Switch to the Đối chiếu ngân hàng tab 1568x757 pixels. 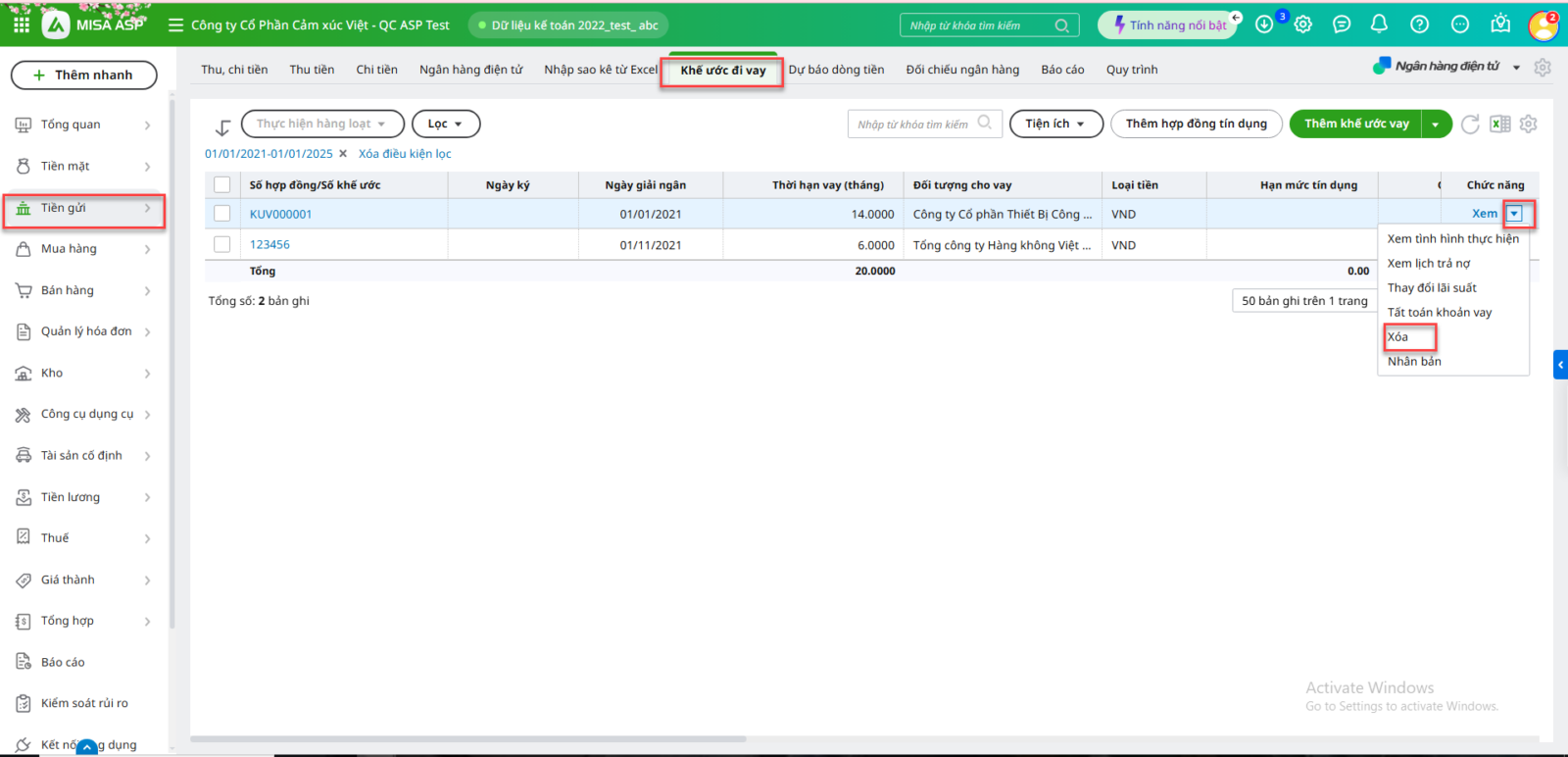(x=961, y=70)
